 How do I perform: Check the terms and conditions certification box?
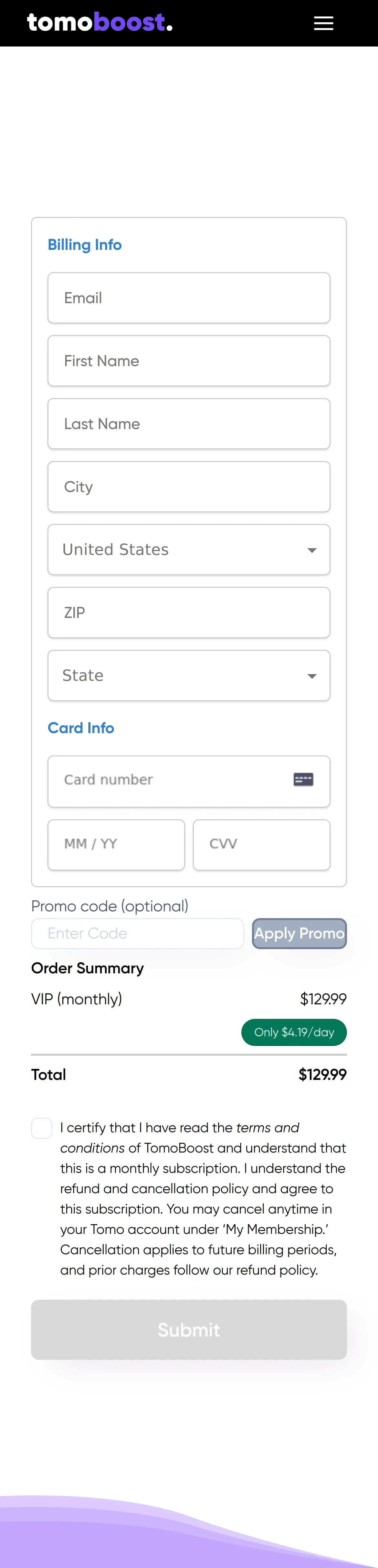[x=42, y=1128]
